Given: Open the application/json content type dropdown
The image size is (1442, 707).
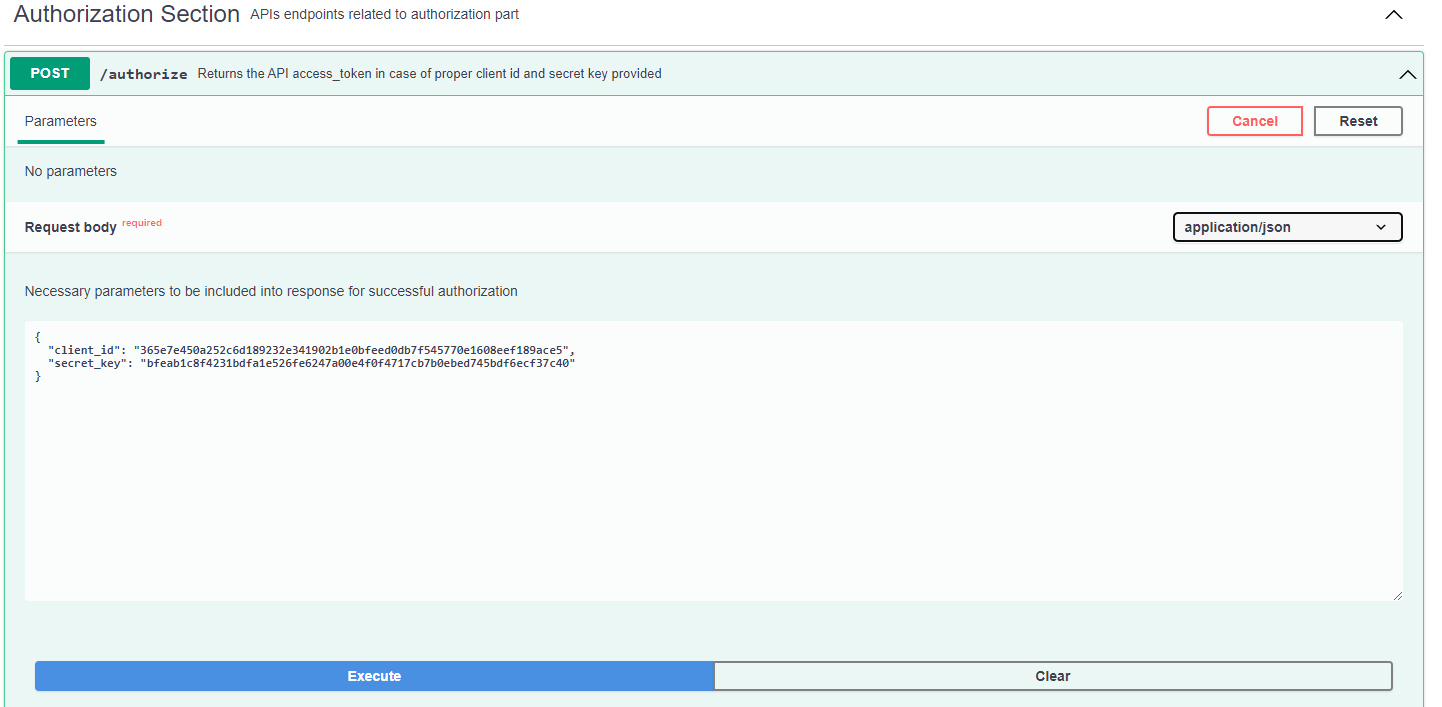Looking at the screenshot, I should (x=1288, y=227).
